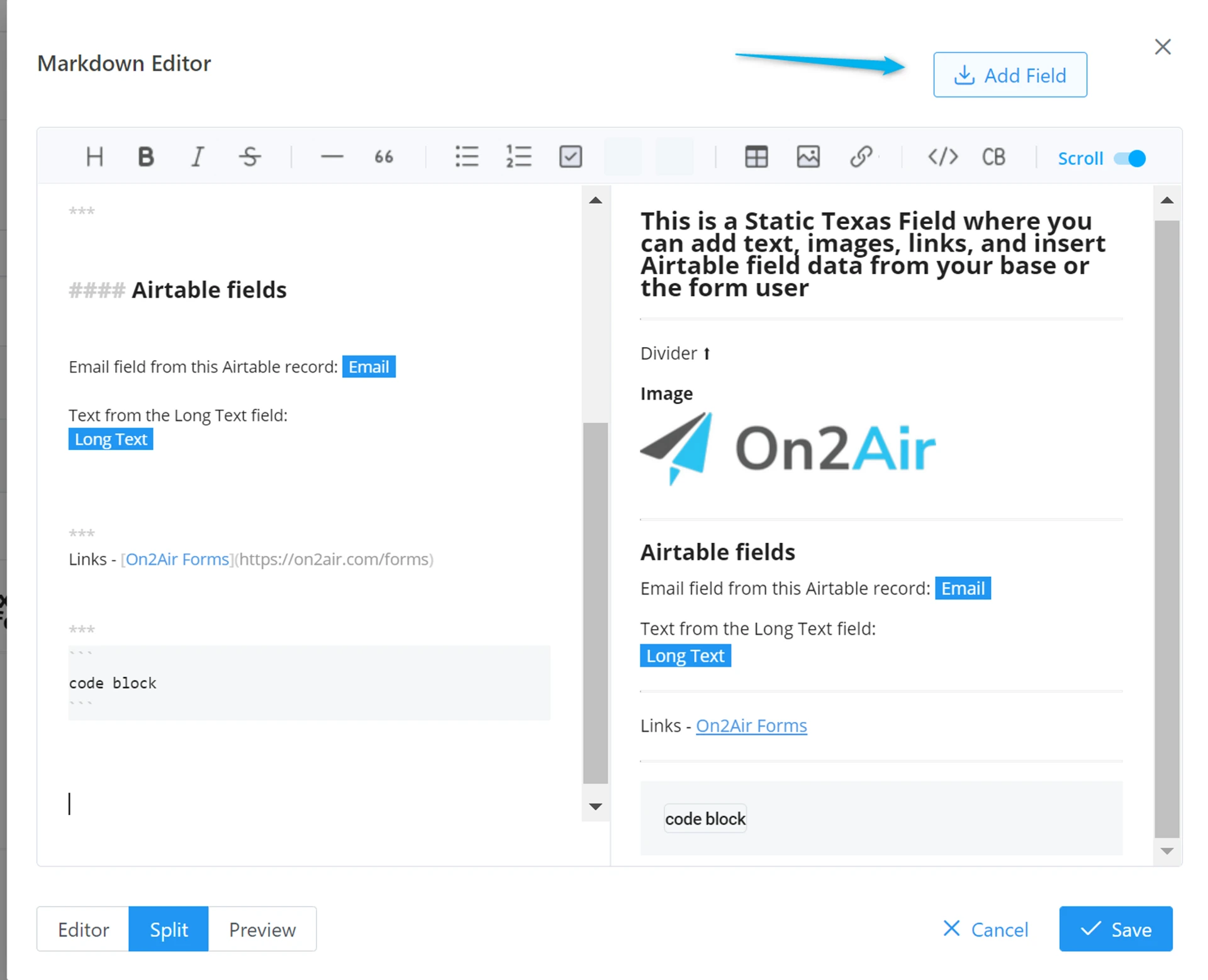Insert a hyperlink
This screenshot has width=1208, height=980.
(860, 157)
